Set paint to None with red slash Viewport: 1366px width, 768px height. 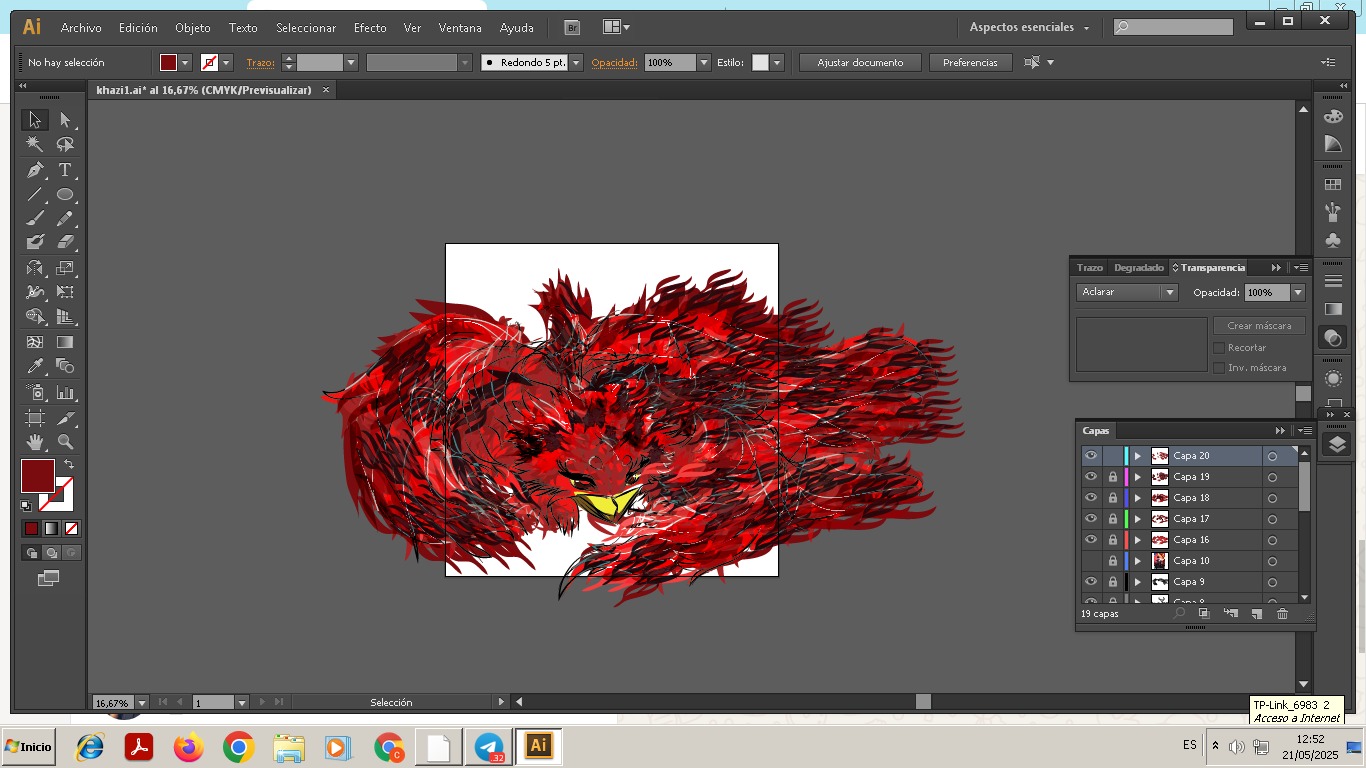[71, 528]
